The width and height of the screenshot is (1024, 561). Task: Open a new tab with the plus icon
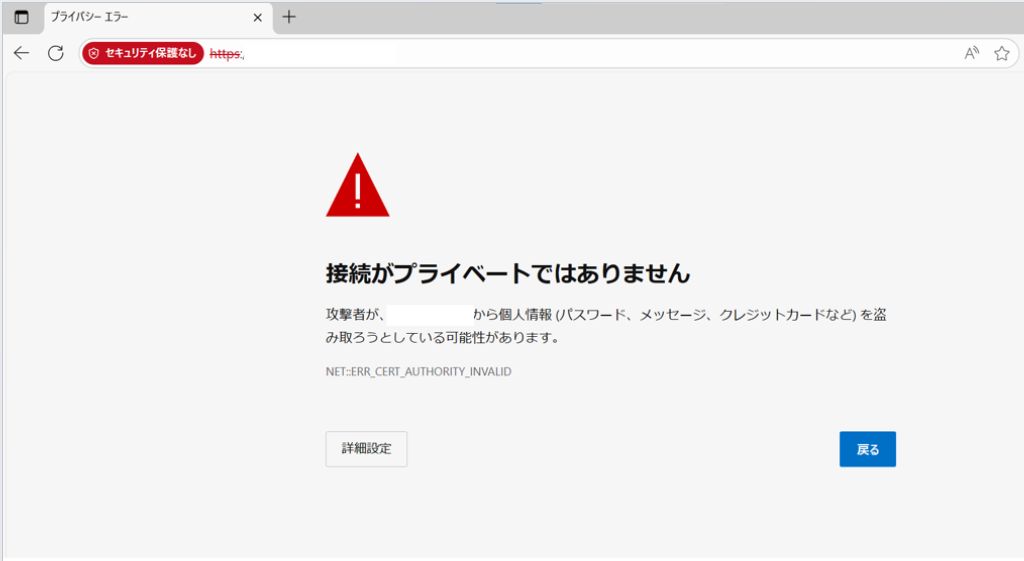tap(289, 17)
